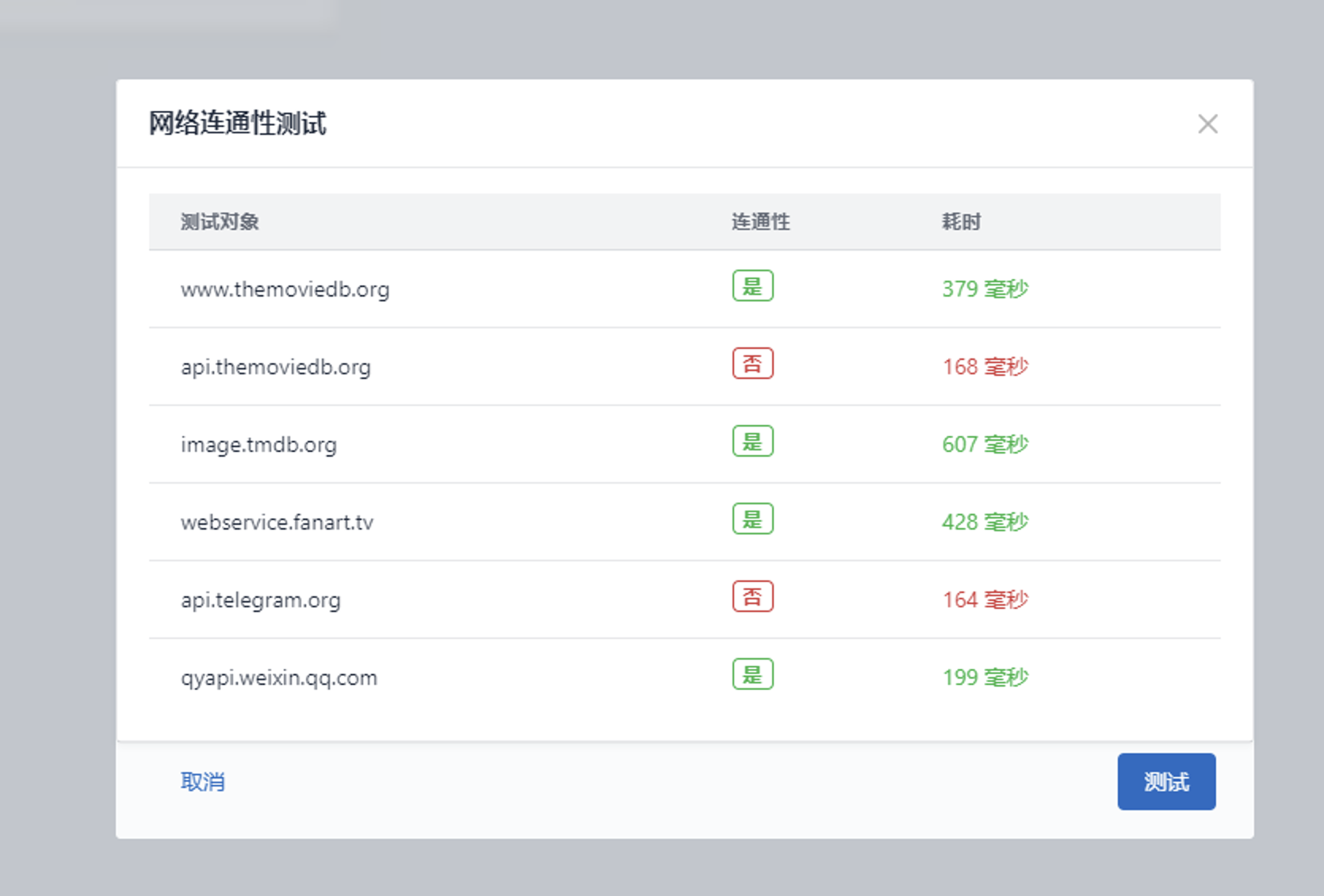This screenshot has width=1324, height=896.
Task: Click the 取消 link
Action: click(x=203, y=782)
